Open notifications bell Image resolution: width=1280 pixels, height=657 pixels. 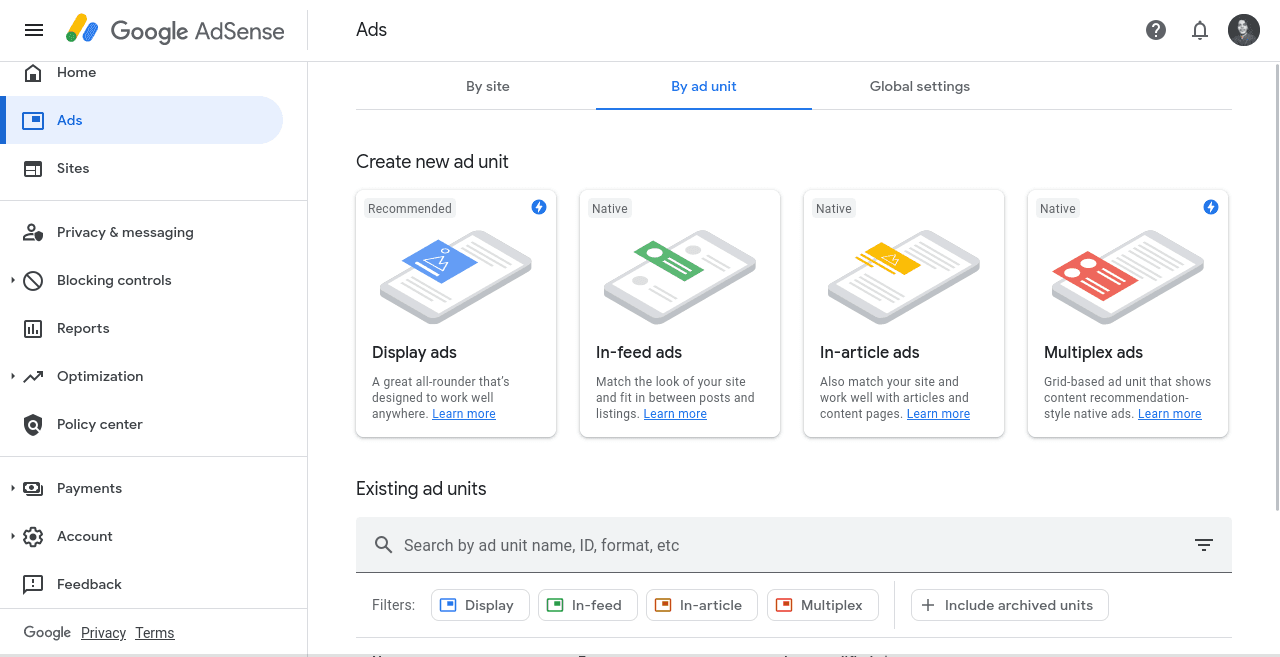[x=1200, y=30]
